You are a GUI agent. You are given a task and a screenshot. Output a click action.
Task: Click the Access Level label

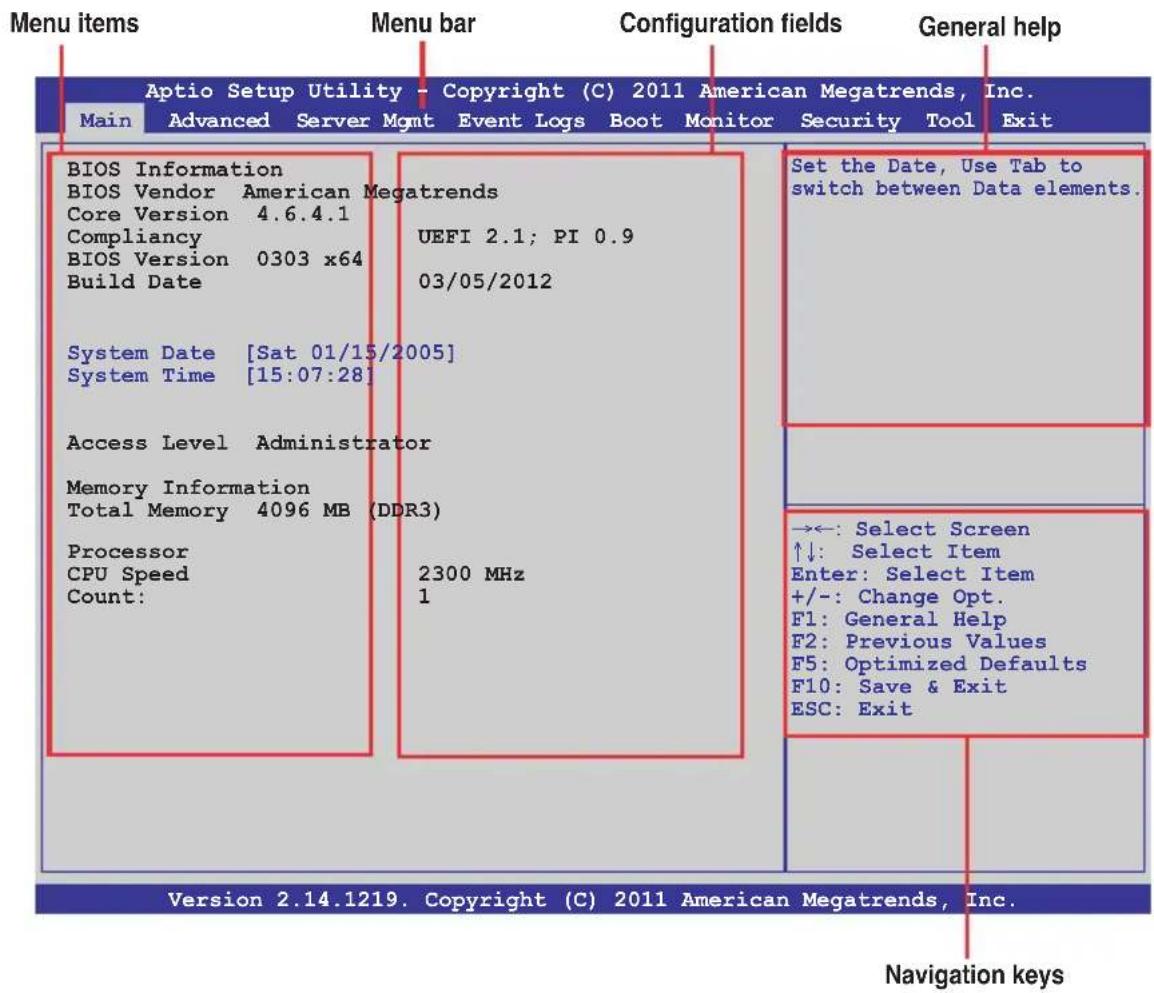click(147, 443)
